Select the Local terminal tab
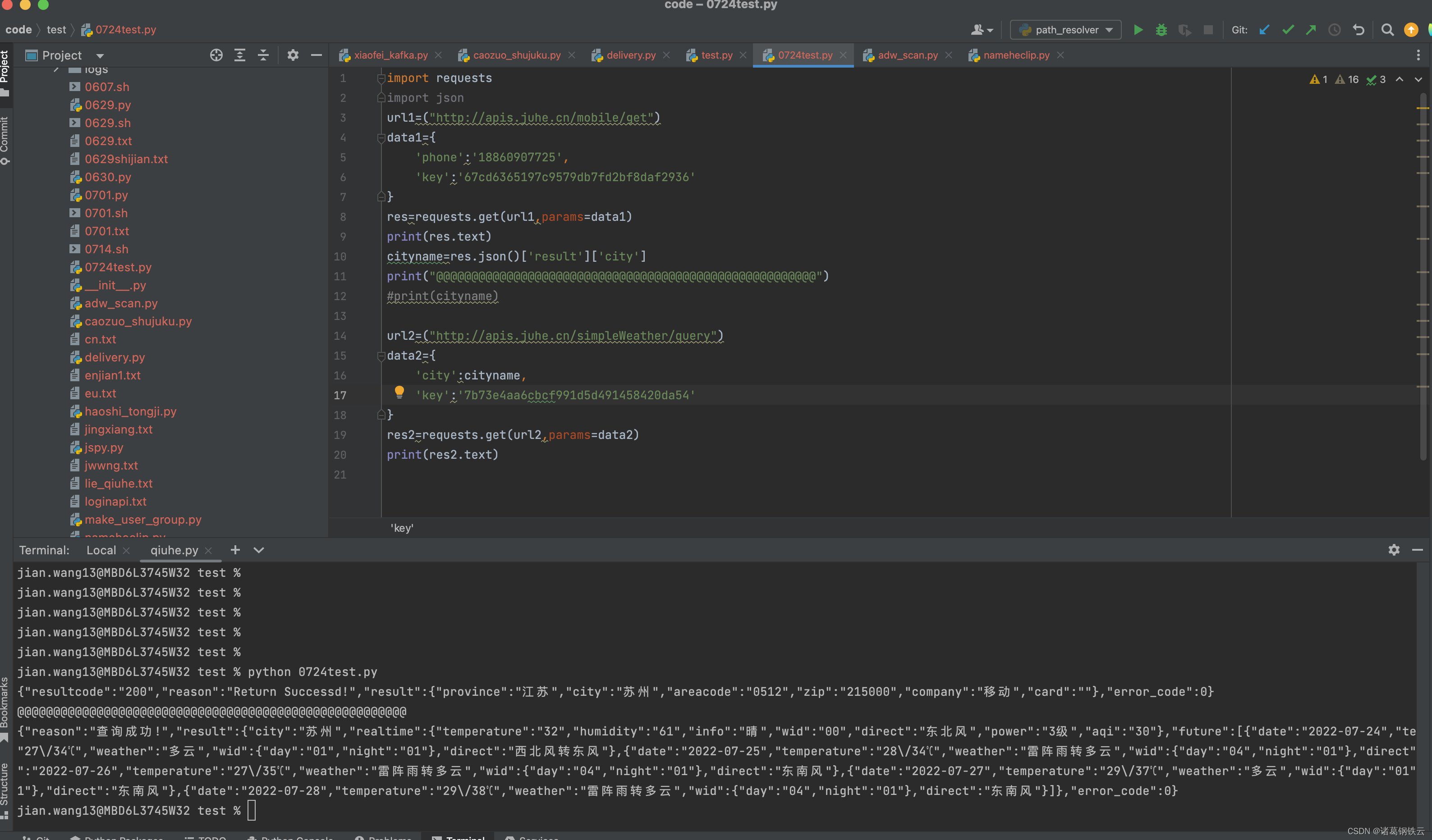 [101, 550]
